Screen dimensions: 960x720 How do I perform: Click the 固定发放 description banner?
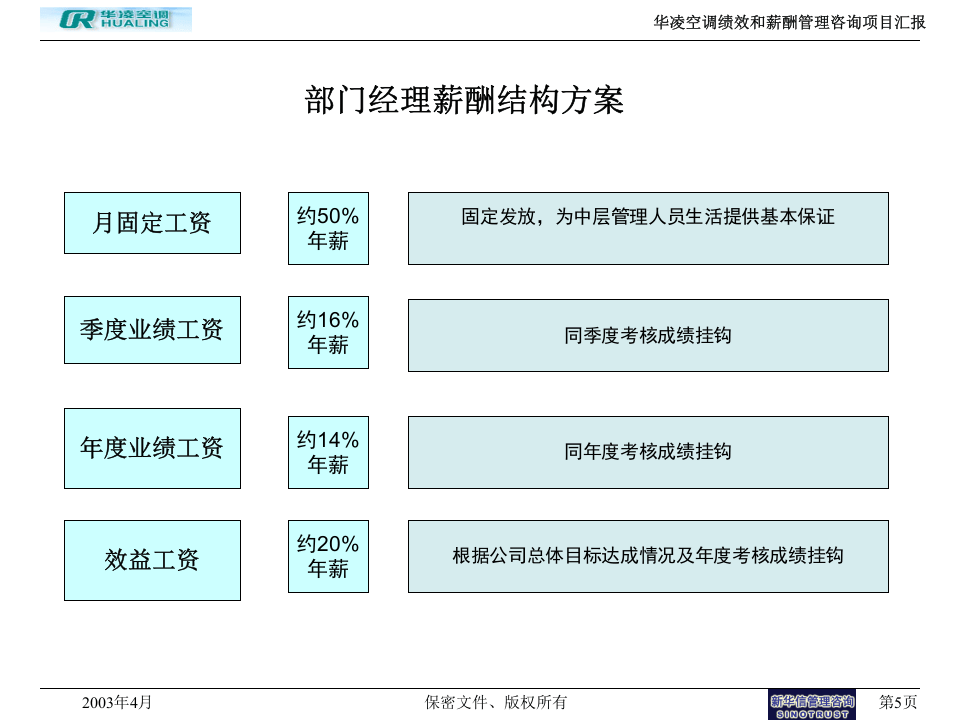pyautogui.click(x=648, y=228)
